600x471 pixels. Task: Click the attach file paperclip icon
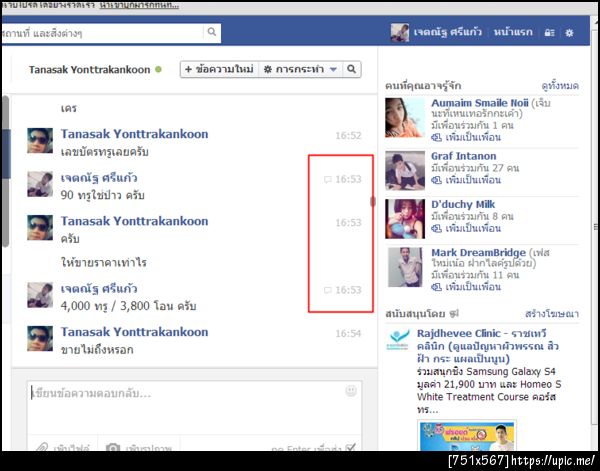[42, 447]
